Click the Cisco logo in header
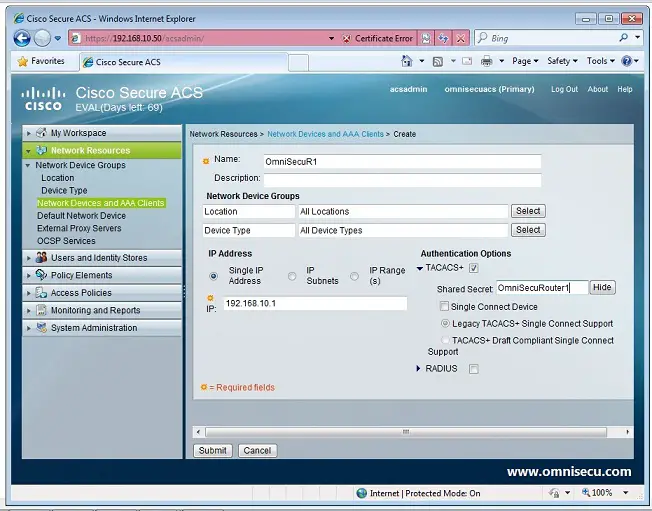This screenshot has height=511, width=652. click(43, 99)
